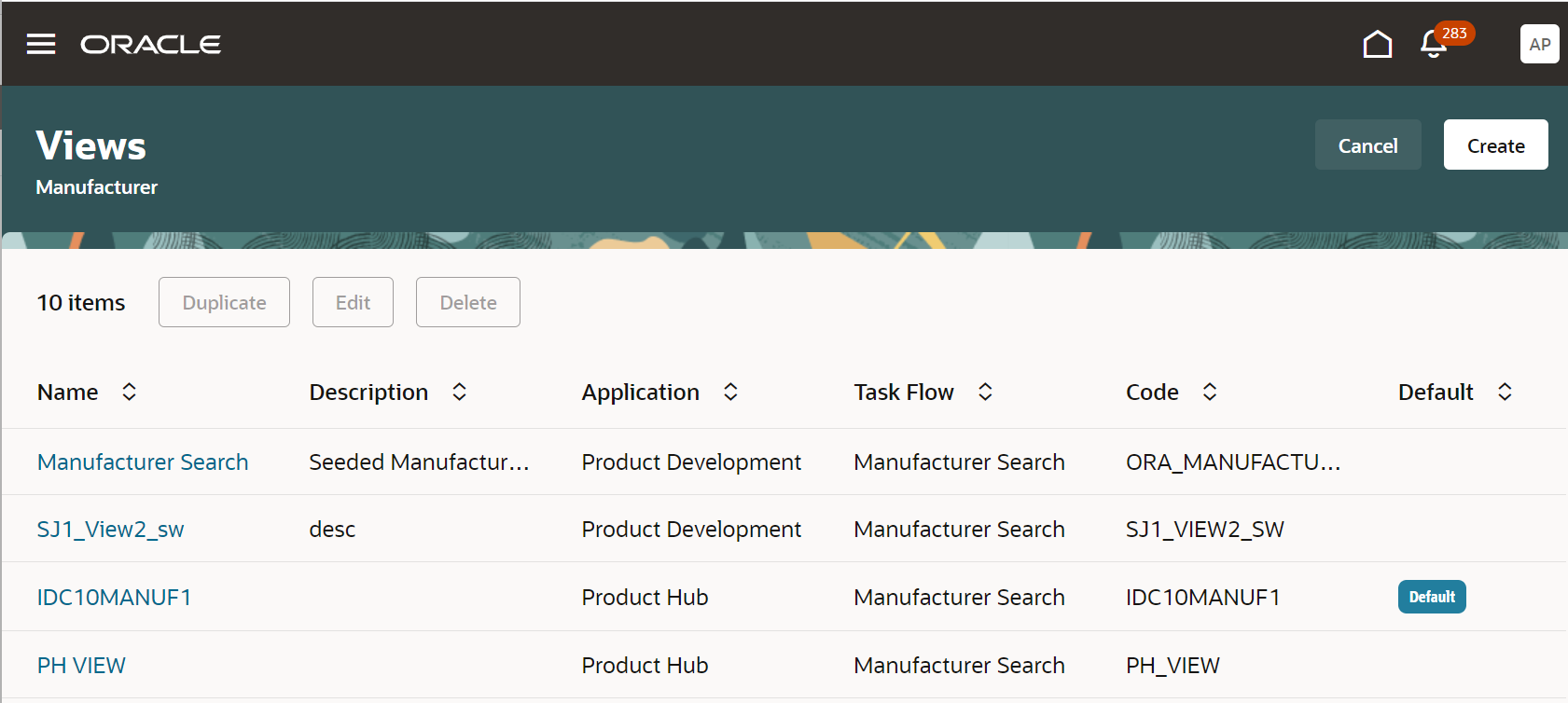Viewport: 1568px width, 703px height.
Task: Sort the table by Task Flow
Action: tap(985, 392)
